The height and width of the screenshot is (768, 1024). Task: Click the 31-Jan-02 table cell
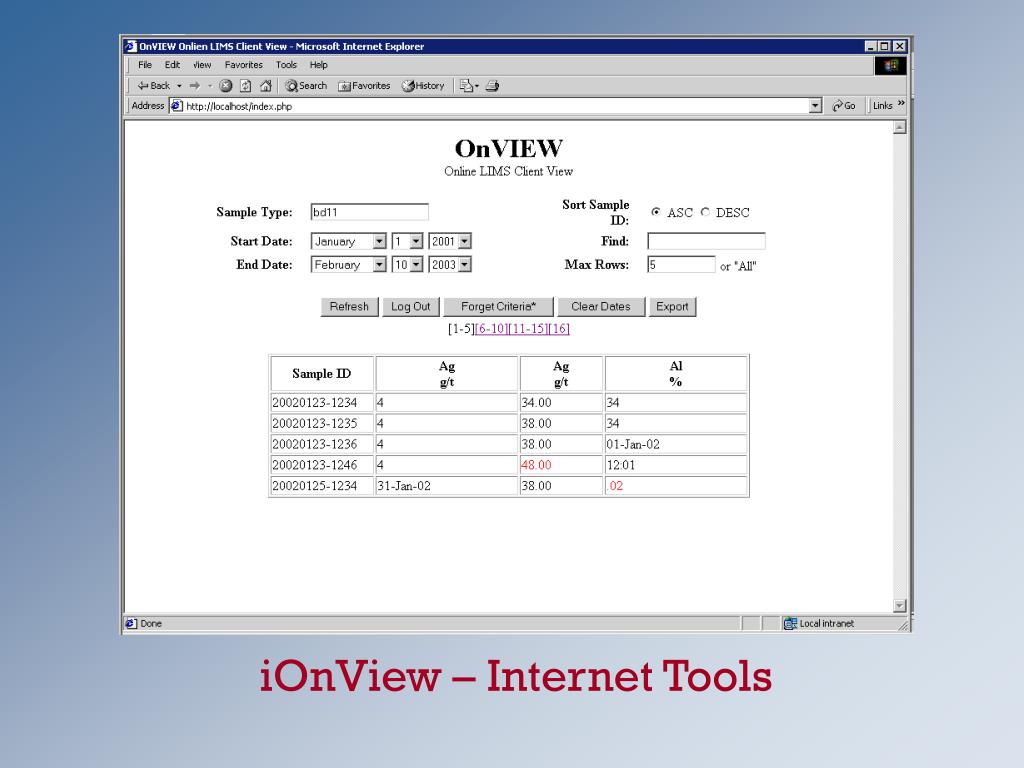pyautogui.click(x=447, y=486)
